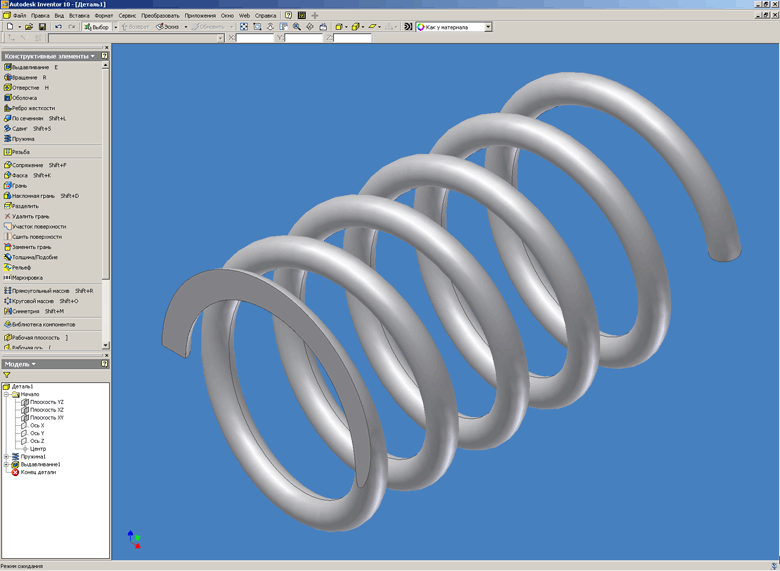Select the По сечениям (Loft) tool

(x=35, y=118)
